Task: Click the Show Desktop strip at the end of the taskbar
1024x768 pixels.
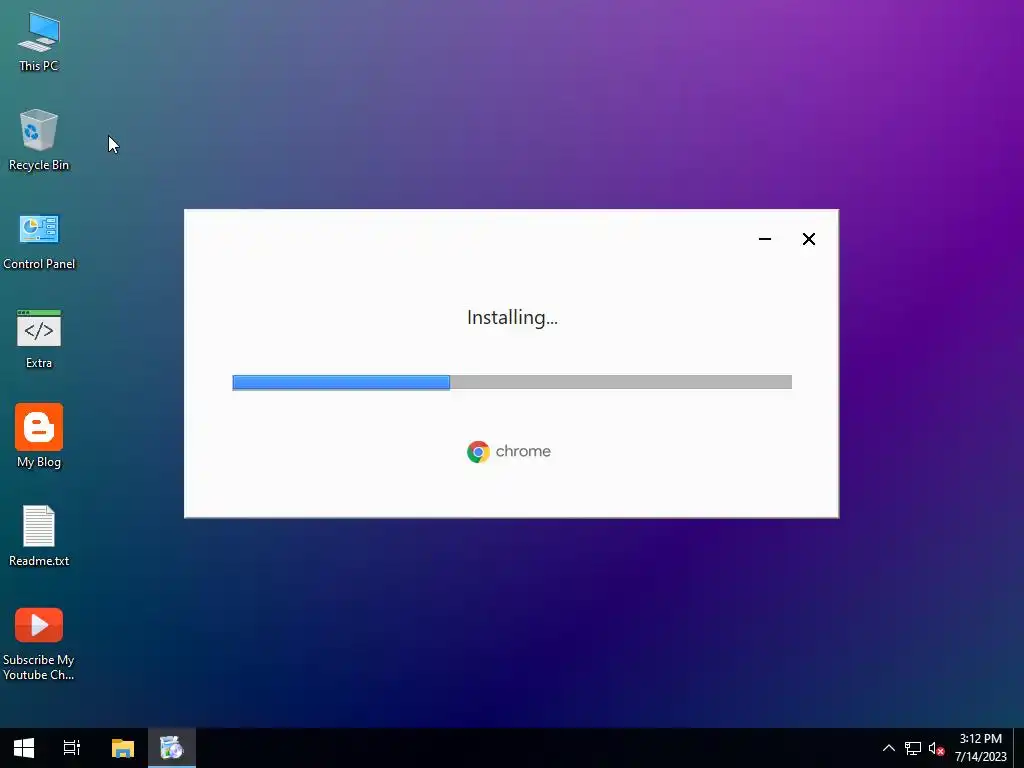Action: (1019, 748)
